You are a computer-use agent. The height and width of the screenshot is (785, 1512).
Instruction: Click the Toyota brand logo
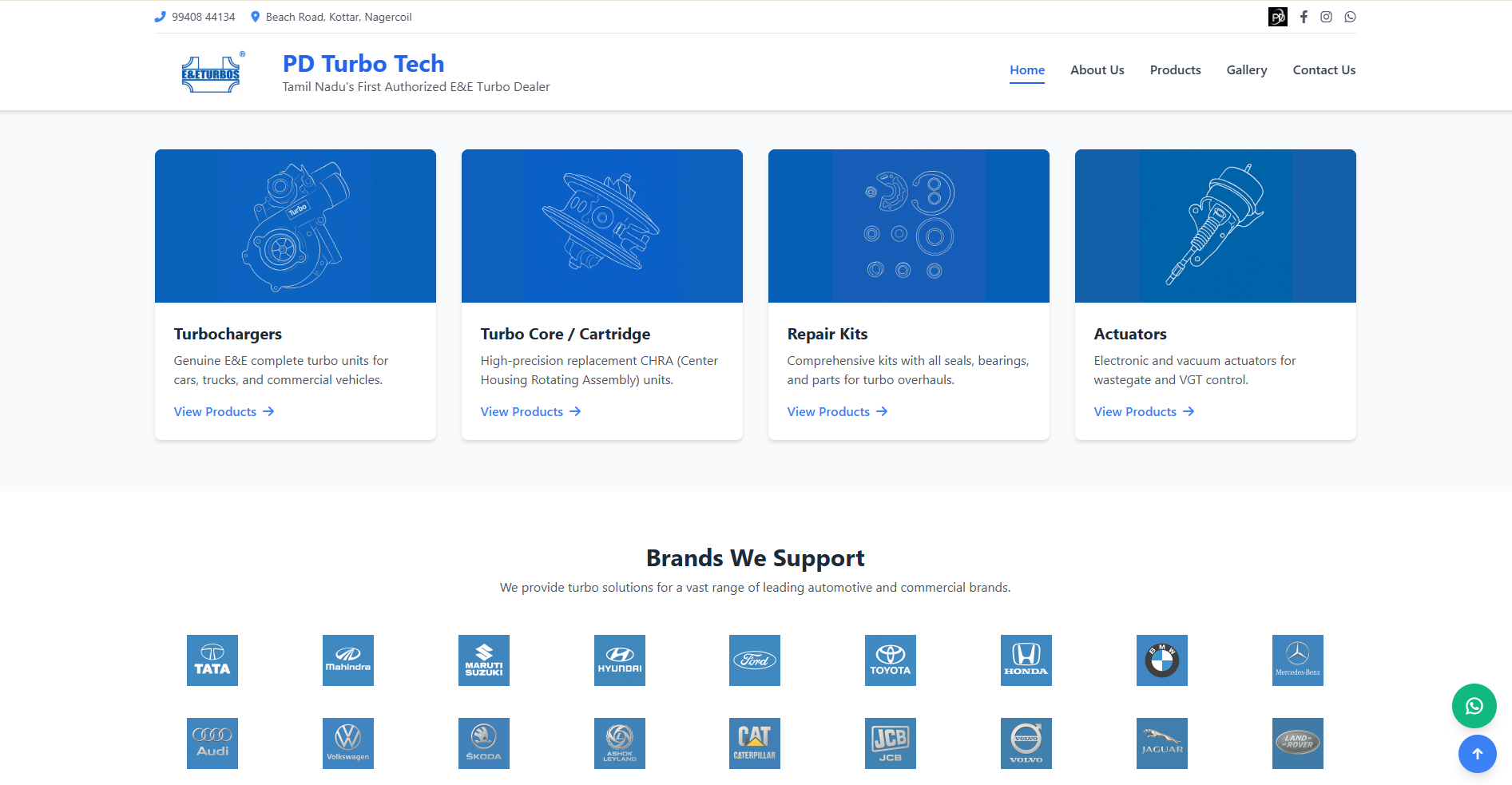(x=890, y=660)
